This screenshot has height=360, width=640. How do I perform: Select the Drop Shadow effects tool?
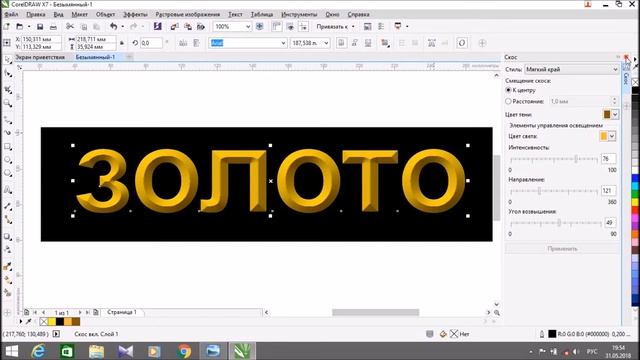(x=8, y=236)
